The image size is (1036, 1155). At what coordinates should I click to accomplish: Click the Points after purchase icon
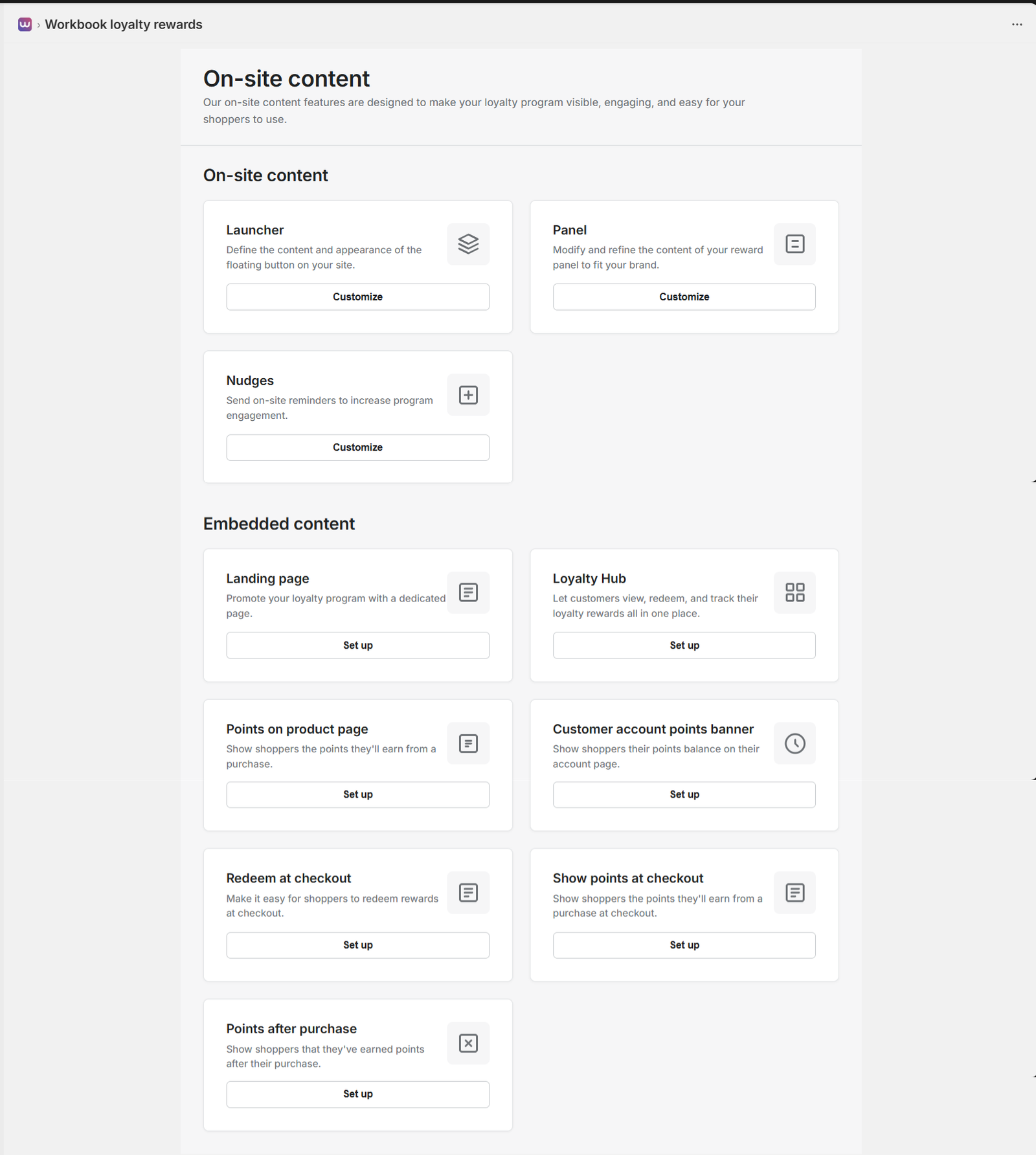point(467,1043)
